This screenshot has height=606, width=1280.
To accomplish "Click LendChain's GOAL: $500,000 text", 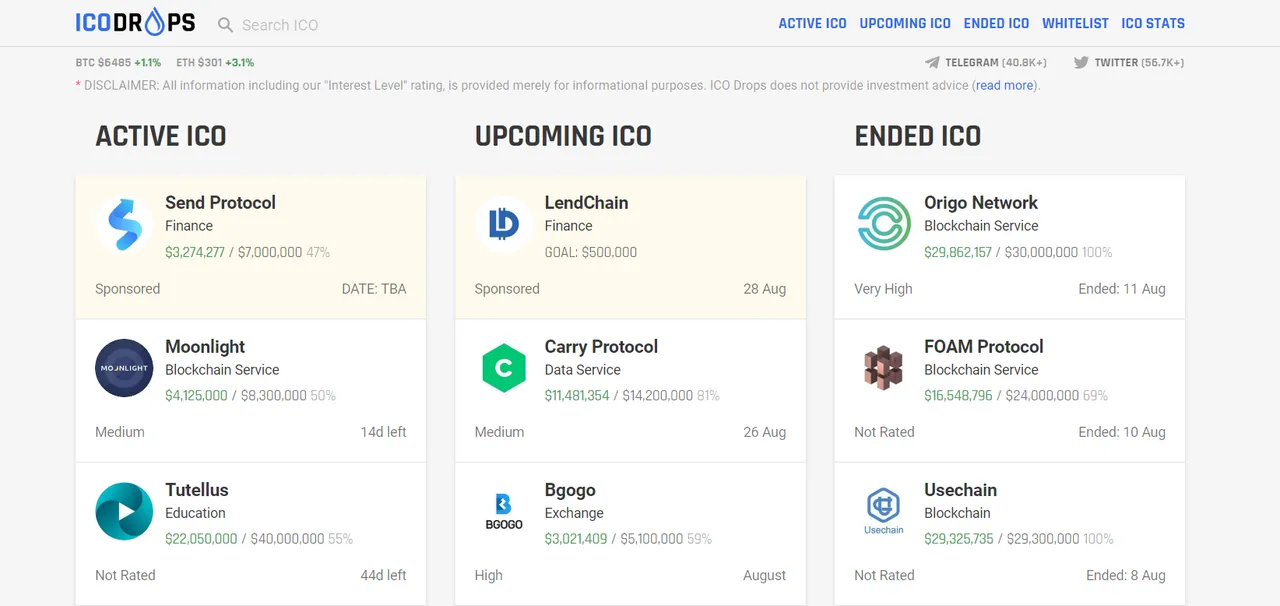I will point(590,252).
